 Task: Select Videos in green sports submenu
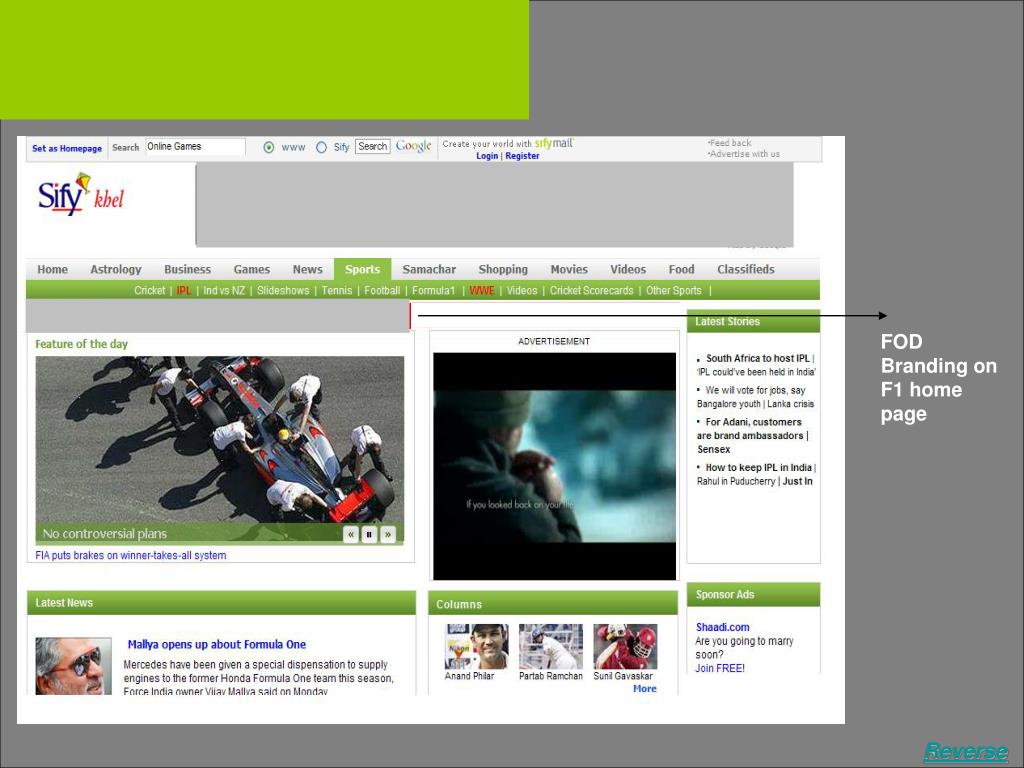522,291
